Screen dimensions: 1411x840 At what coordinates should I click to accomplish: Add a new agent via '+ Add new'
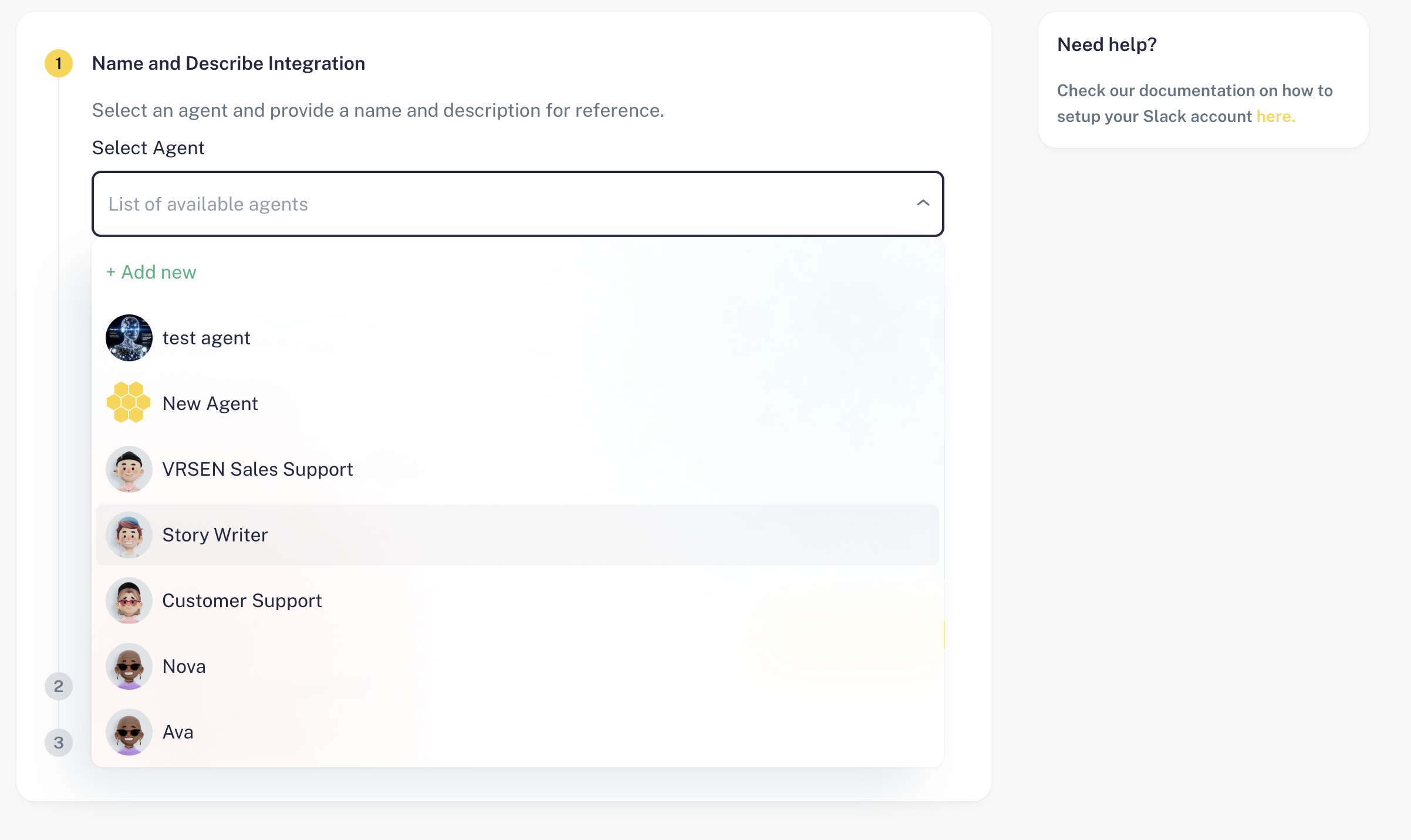151,272
